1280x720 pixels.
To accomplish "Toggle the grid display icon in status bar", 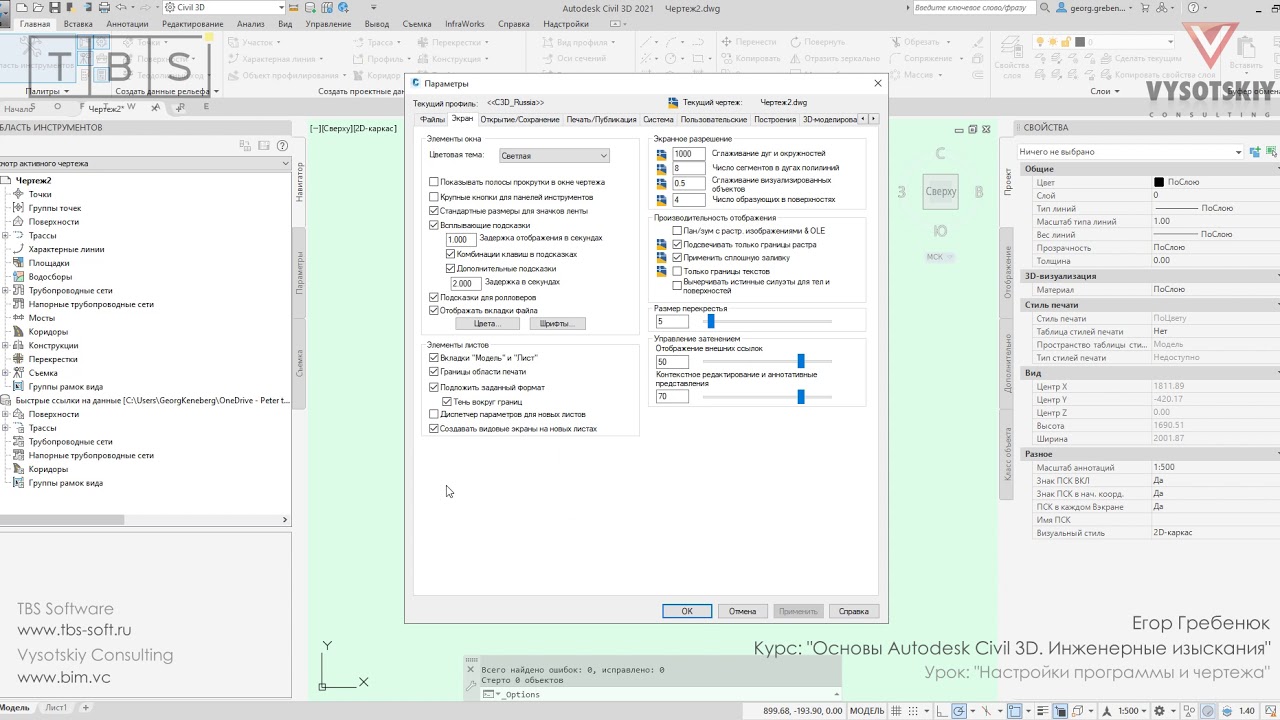I will 896,711.
